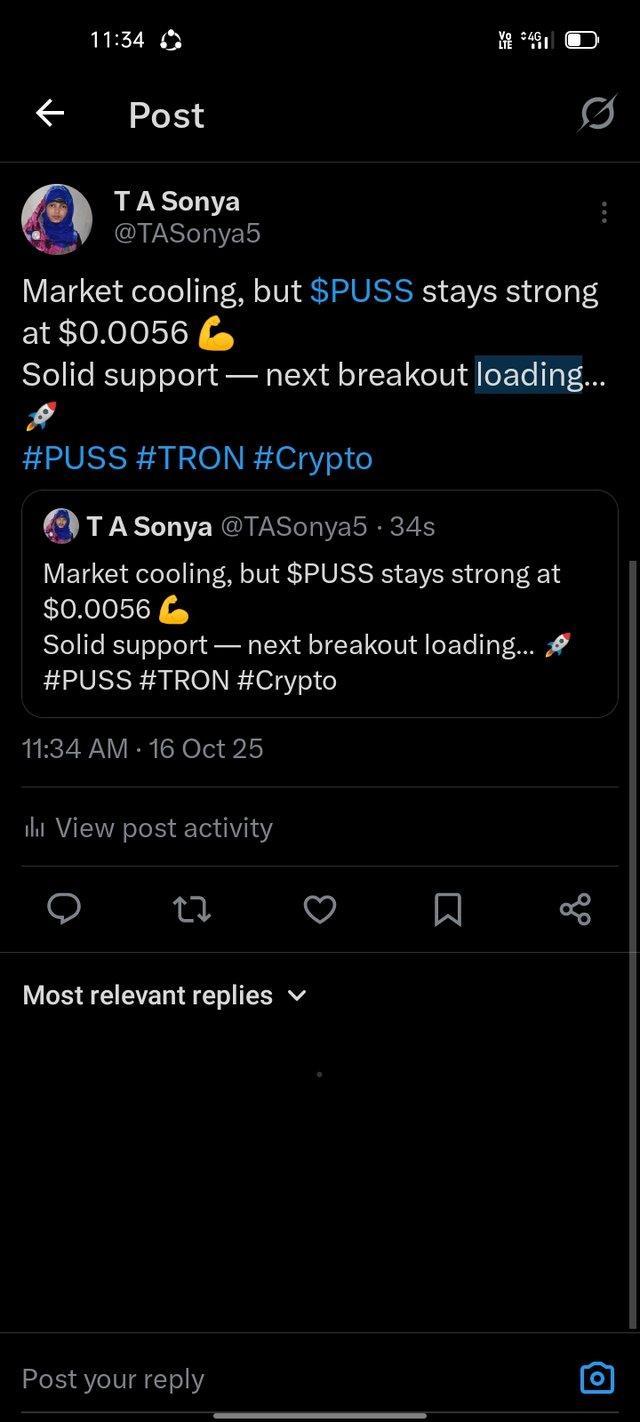Open the #TRON hashtag
This screenshot has width=640, height=1422.
coord(190,458)
